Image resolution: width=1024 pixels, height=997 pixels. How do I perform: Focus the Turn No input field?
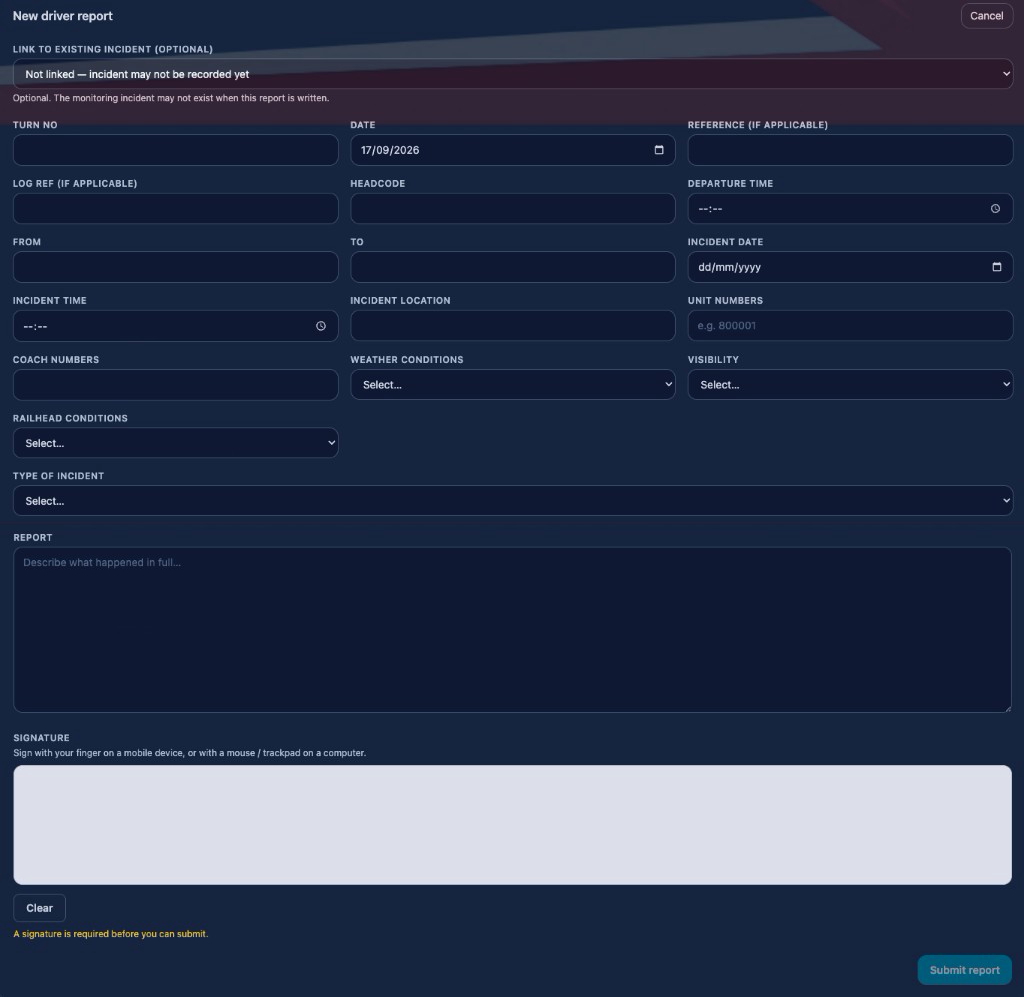[176, 150]
